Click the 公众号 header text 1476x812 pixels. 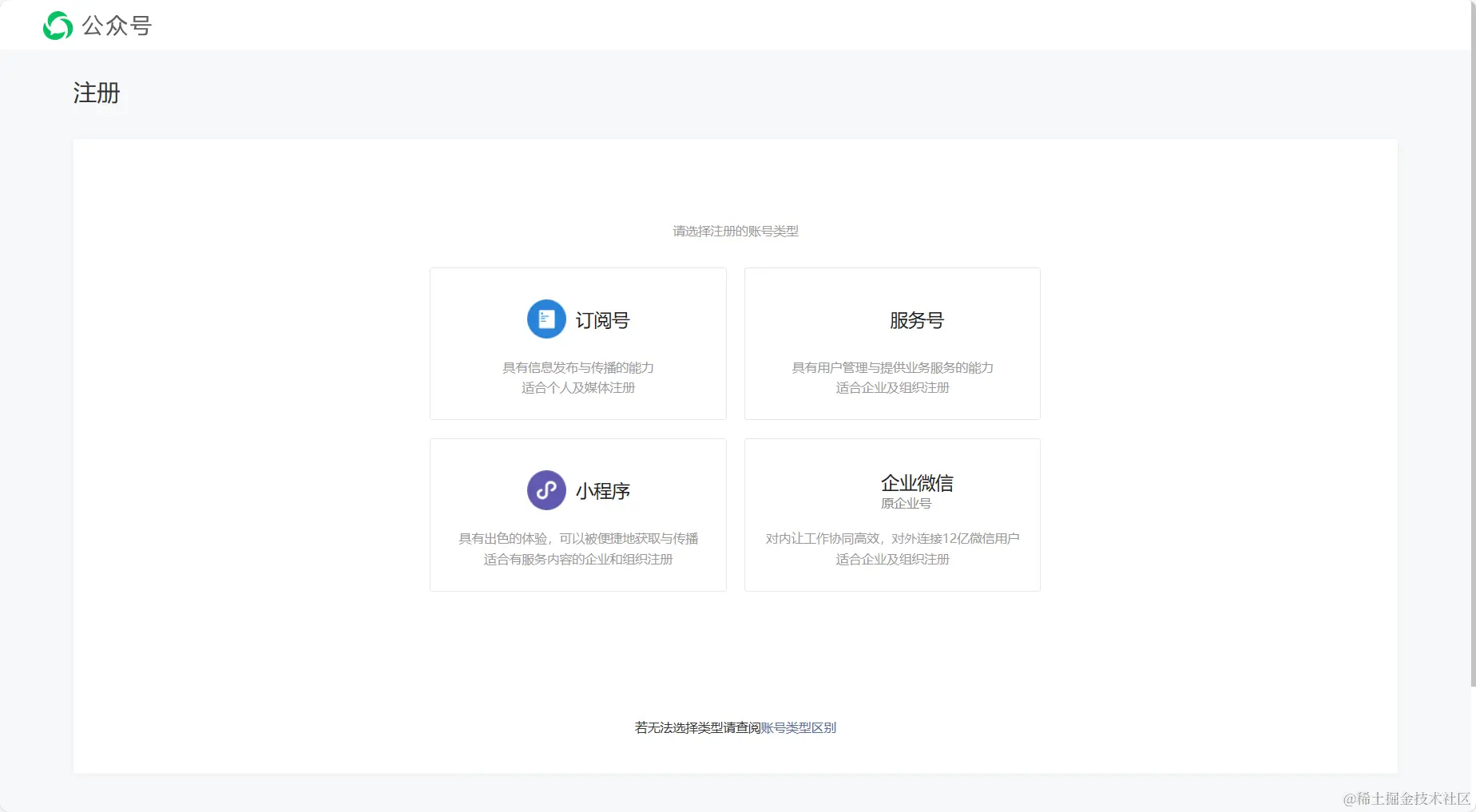click(x=117, y=26)
